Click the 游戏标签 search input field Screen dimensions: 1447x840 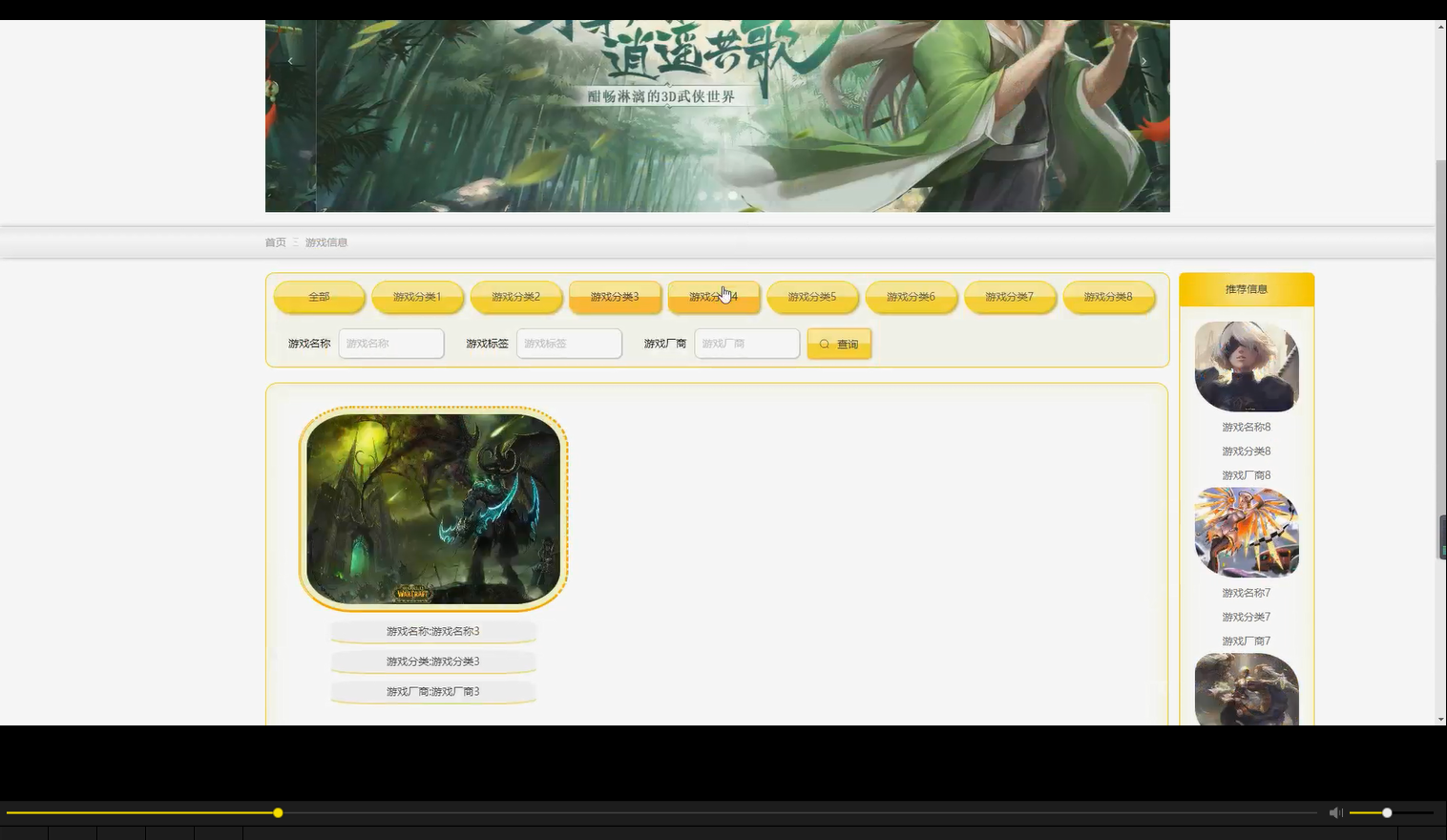[569, 344]
